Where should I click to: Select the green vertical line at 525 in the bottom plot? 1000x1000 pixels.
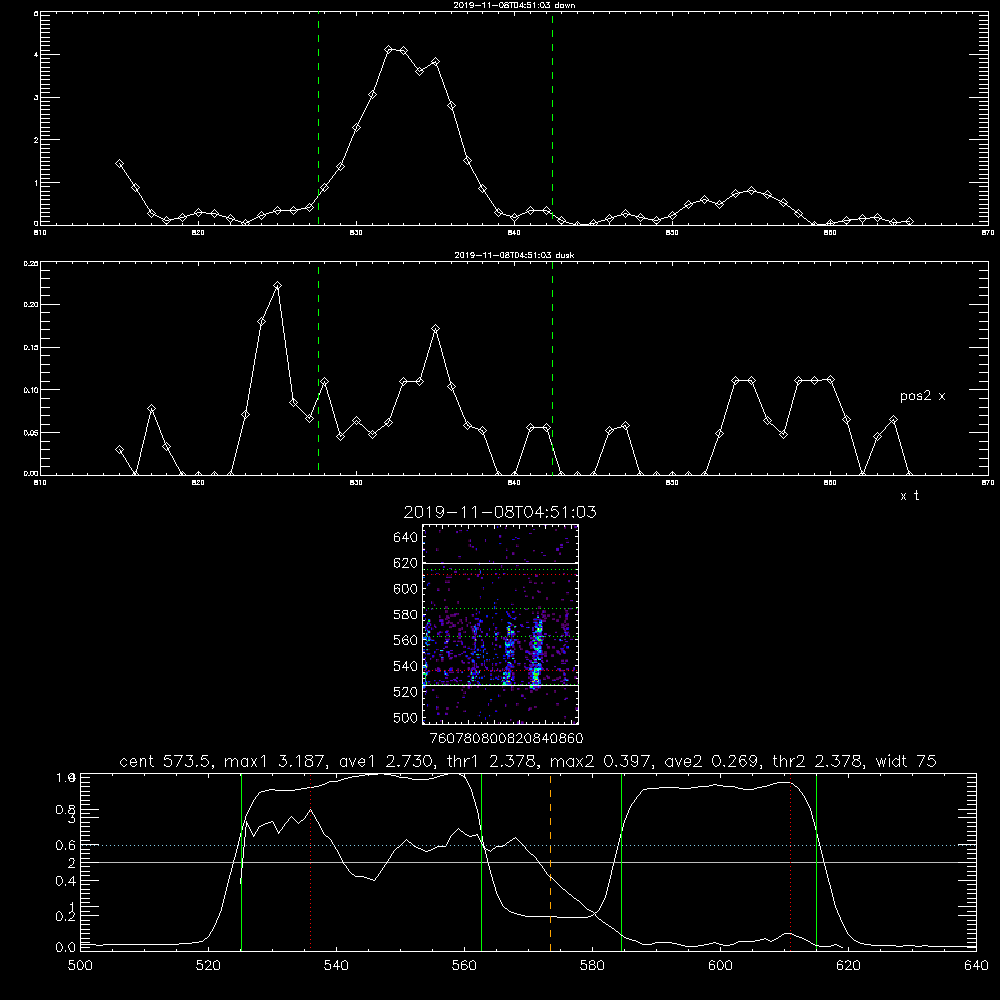pos(241,862)
